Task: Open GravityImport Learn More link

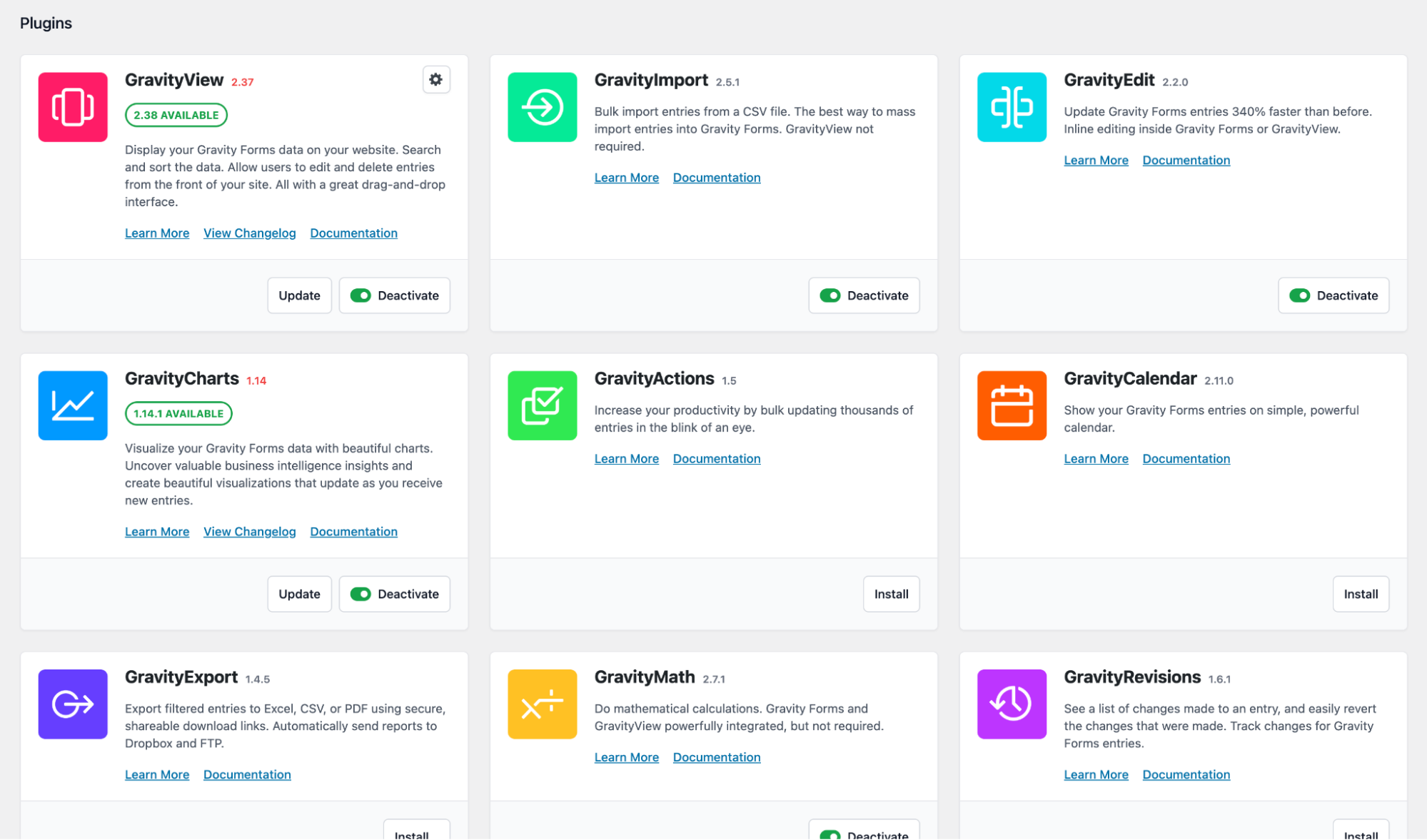Action: [627, 178]
